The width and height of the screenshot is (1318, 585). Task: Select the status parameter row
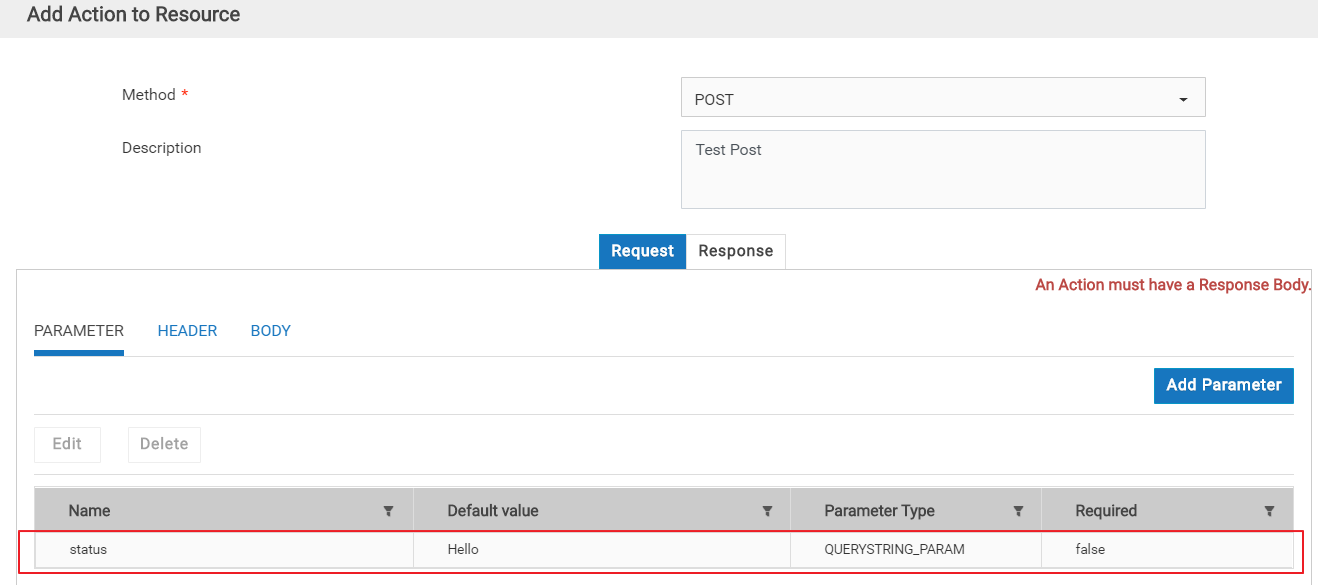[x=662, y=550]
